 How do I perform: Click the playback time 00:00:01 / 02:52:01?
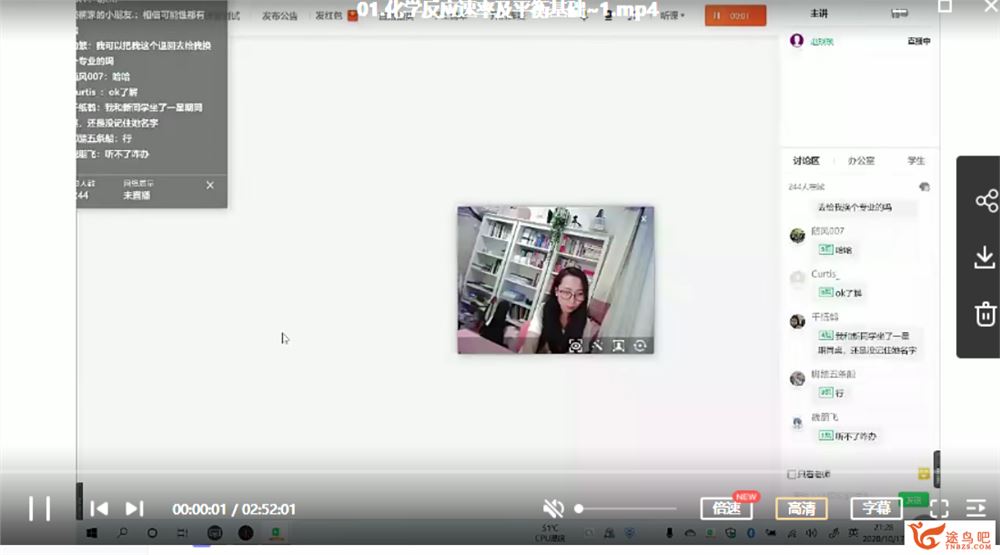pyautogui.click(x=234, y=509)
